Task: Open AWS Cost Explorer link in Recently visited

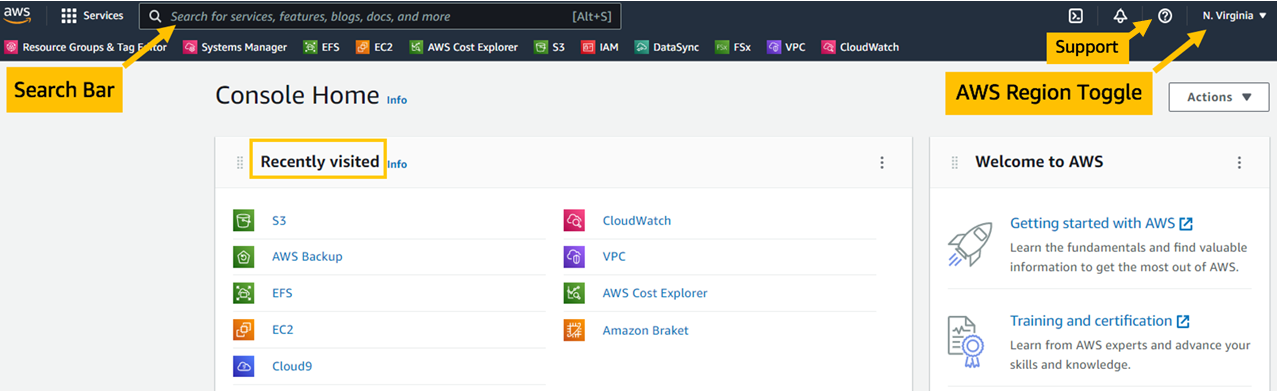Action: (655, 293)
